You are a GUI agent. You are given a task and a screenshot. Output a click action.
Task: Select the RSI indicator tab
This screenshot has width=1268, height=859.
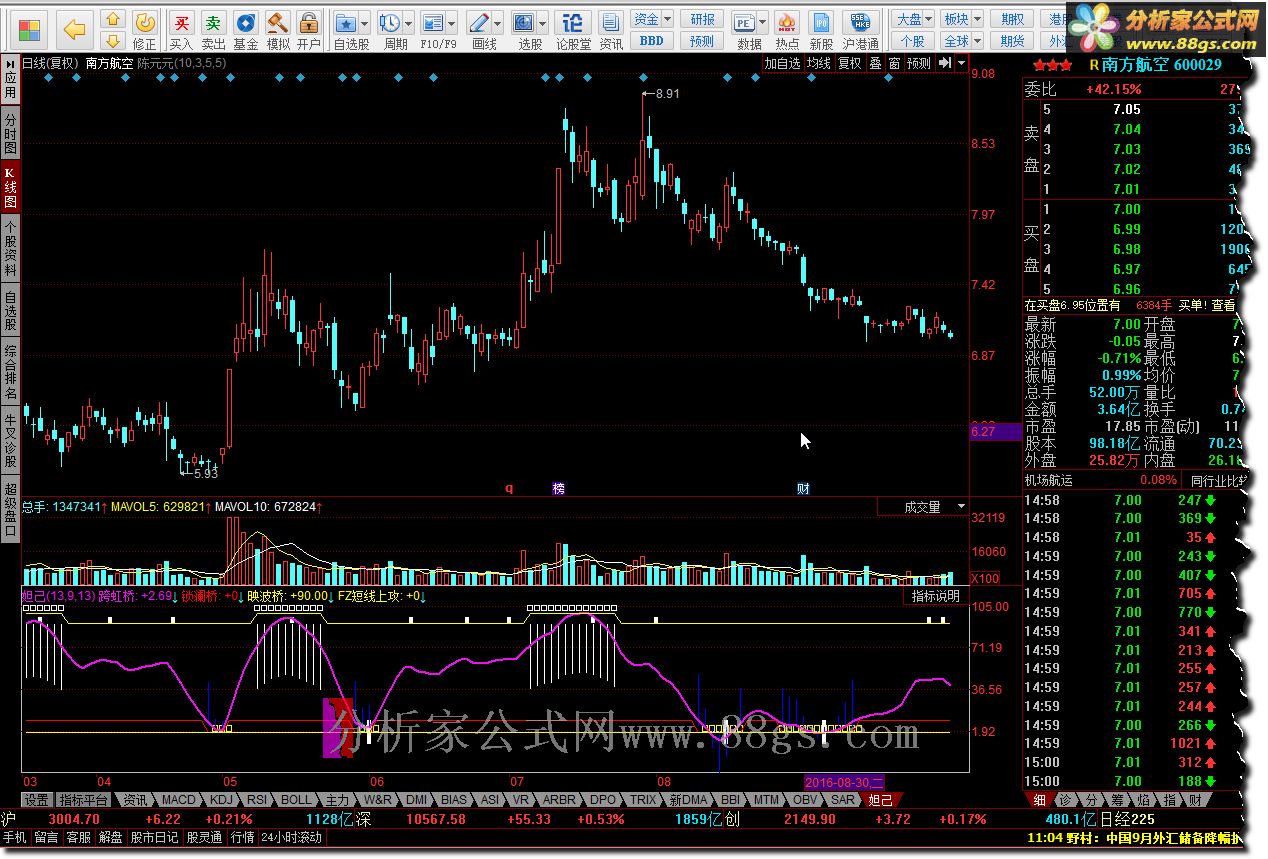257,800
